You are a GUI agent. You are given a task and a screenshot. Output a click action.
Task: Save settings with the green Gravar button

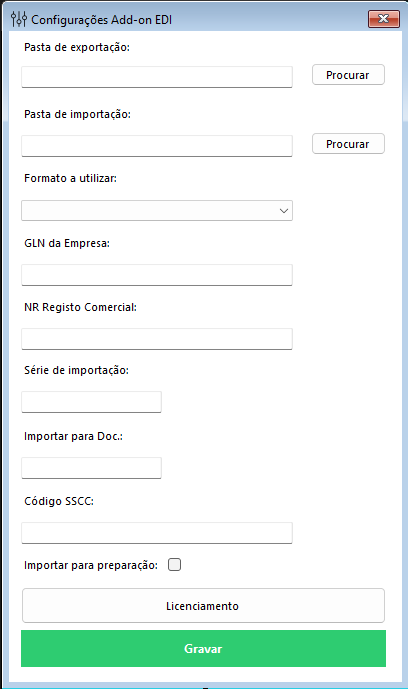[x=203, y=649]
